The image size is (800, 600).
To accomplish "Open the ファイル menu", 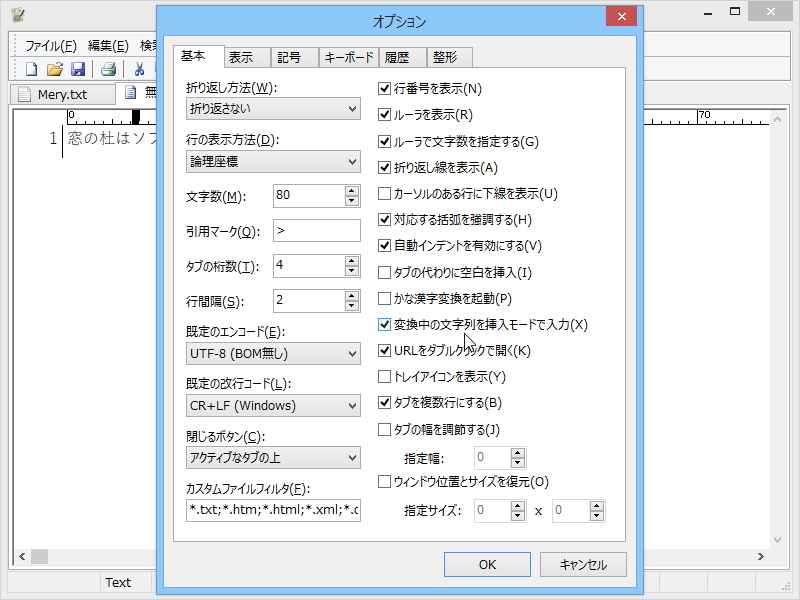I will coord(39,44).
